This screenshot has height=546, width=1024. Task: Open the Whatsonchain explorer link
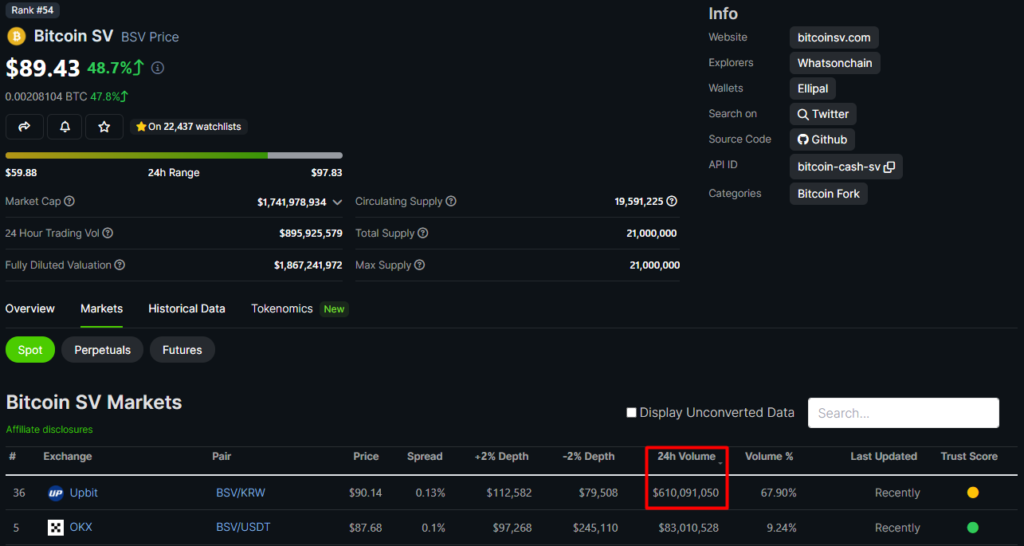pyautogui.click(x=835, y=63)
